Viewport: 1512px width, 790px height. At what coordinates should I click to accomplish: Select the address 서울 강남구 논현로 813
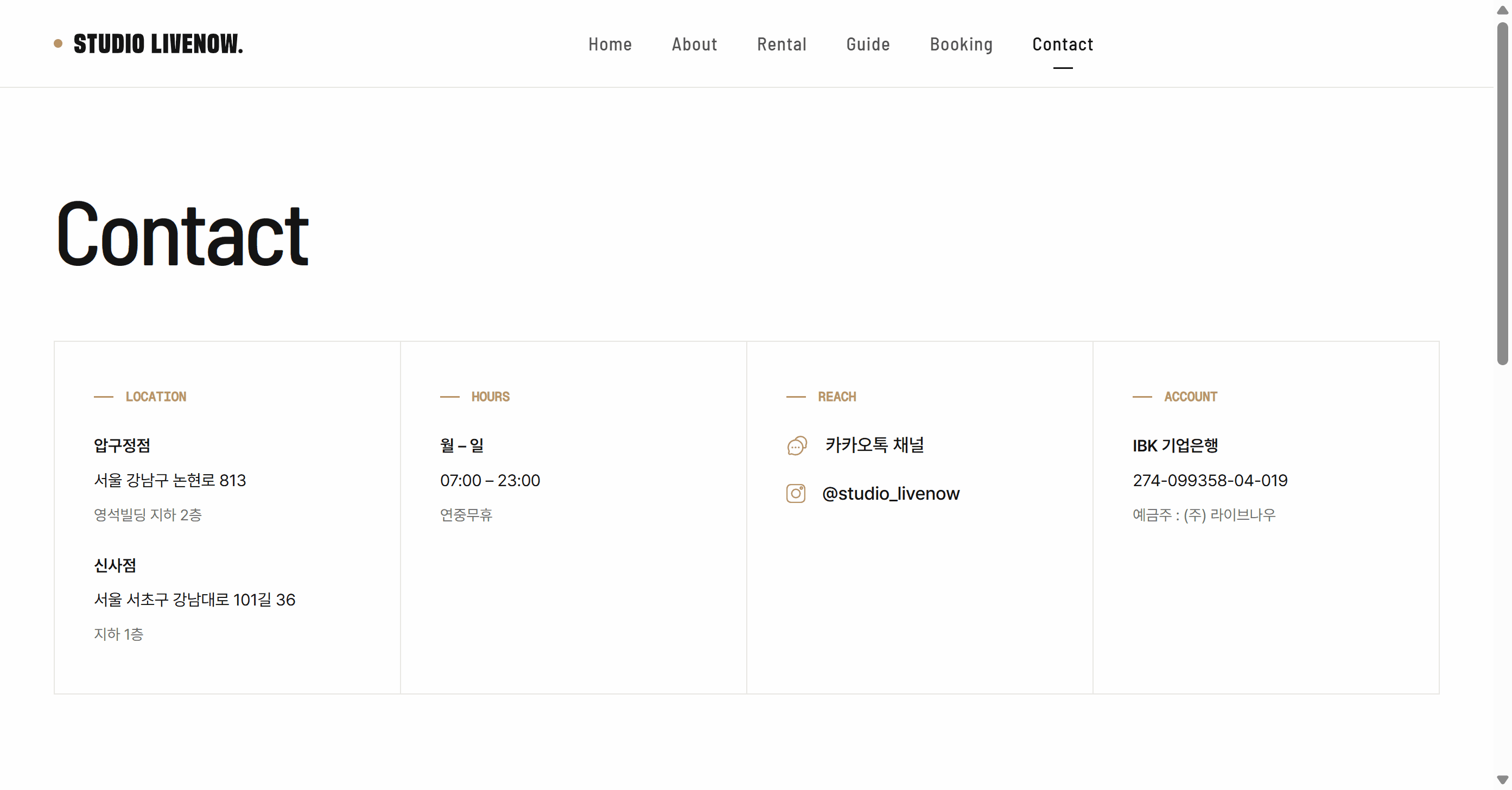pos(170,480)
